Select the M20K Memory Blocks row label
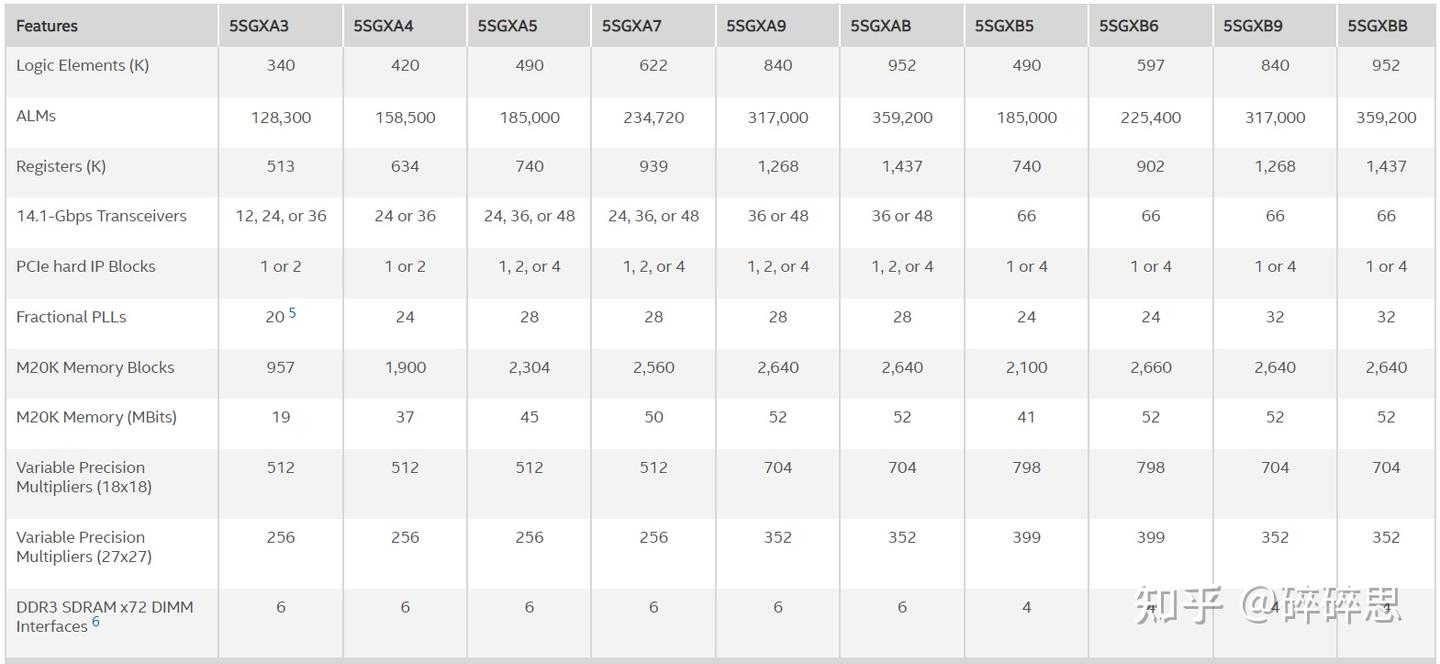 point(95,367)
